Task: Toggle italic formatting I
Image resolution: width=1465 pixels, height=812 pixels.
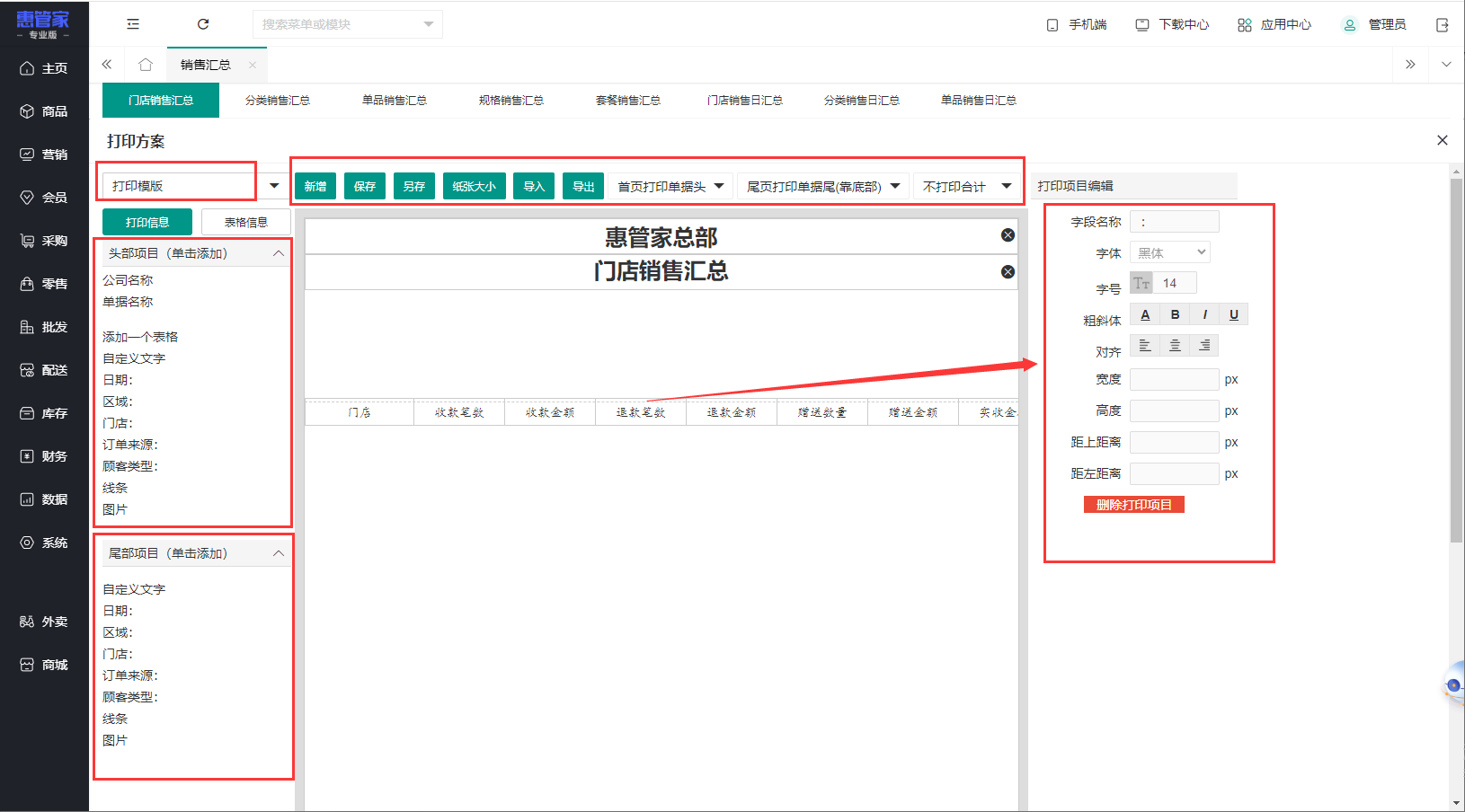Action: click(x=1204, y=314)
